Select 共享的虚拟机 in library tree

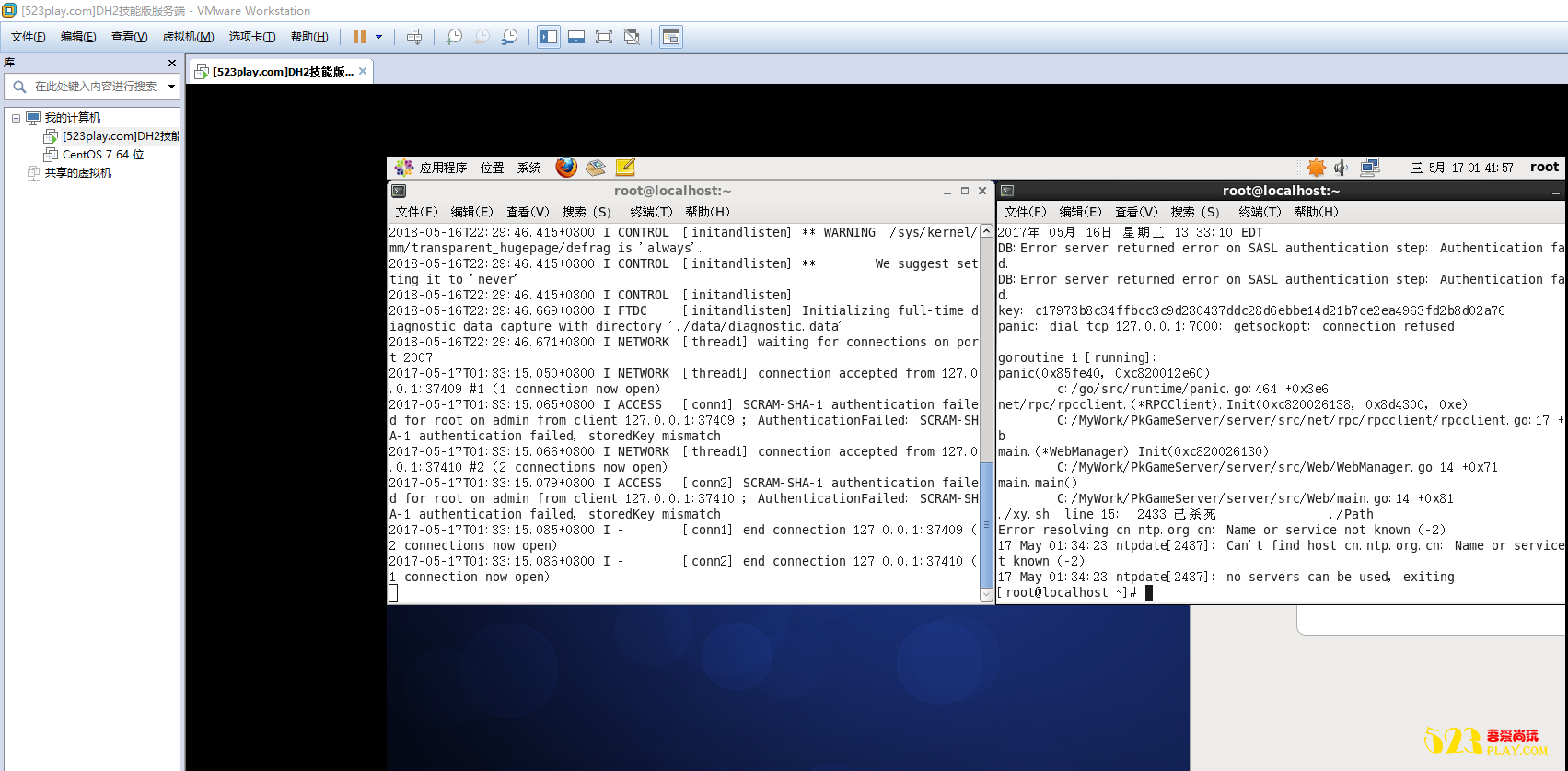click(x=78, y=173)
